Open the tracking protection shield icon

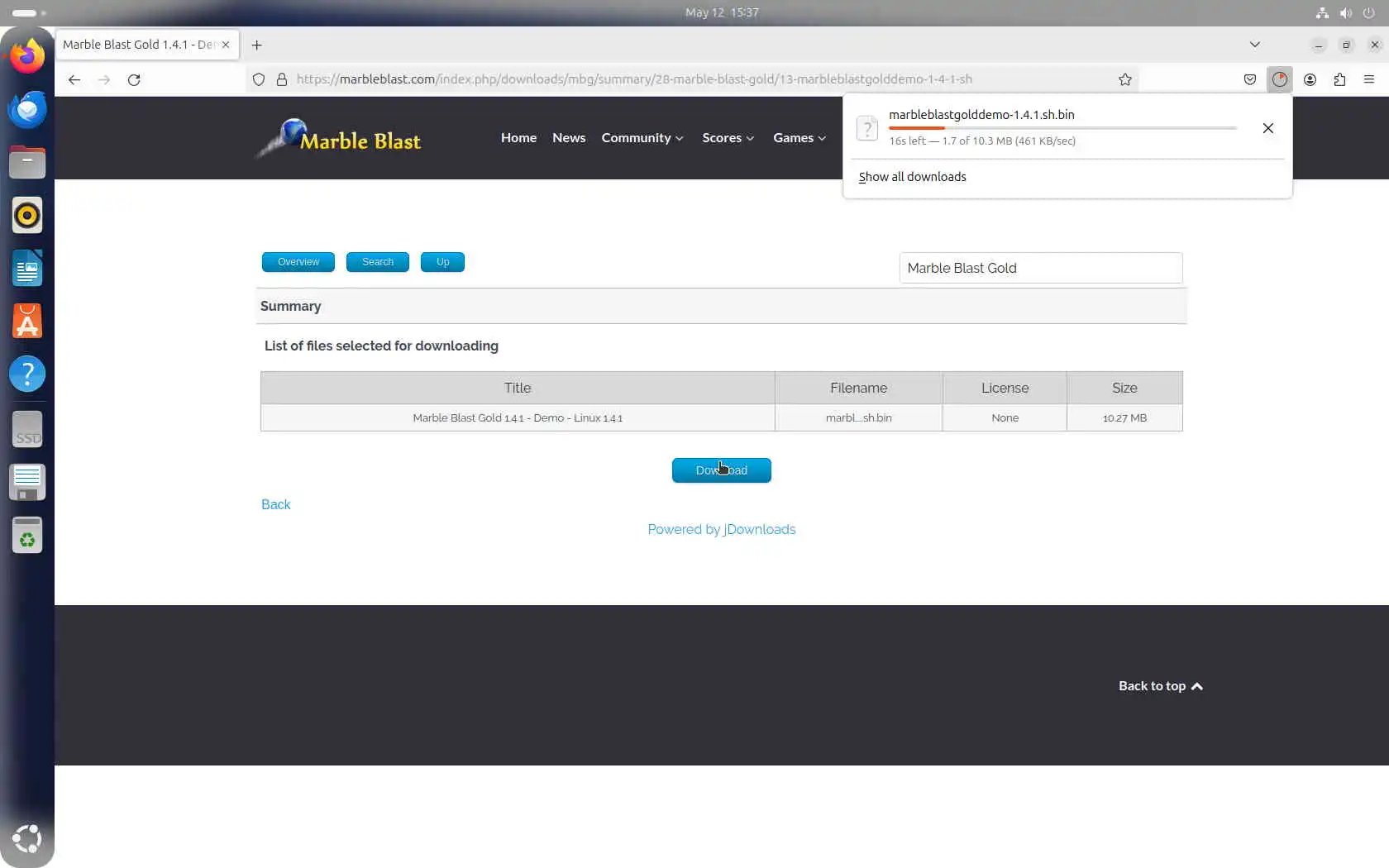click(x=259, y=79)
